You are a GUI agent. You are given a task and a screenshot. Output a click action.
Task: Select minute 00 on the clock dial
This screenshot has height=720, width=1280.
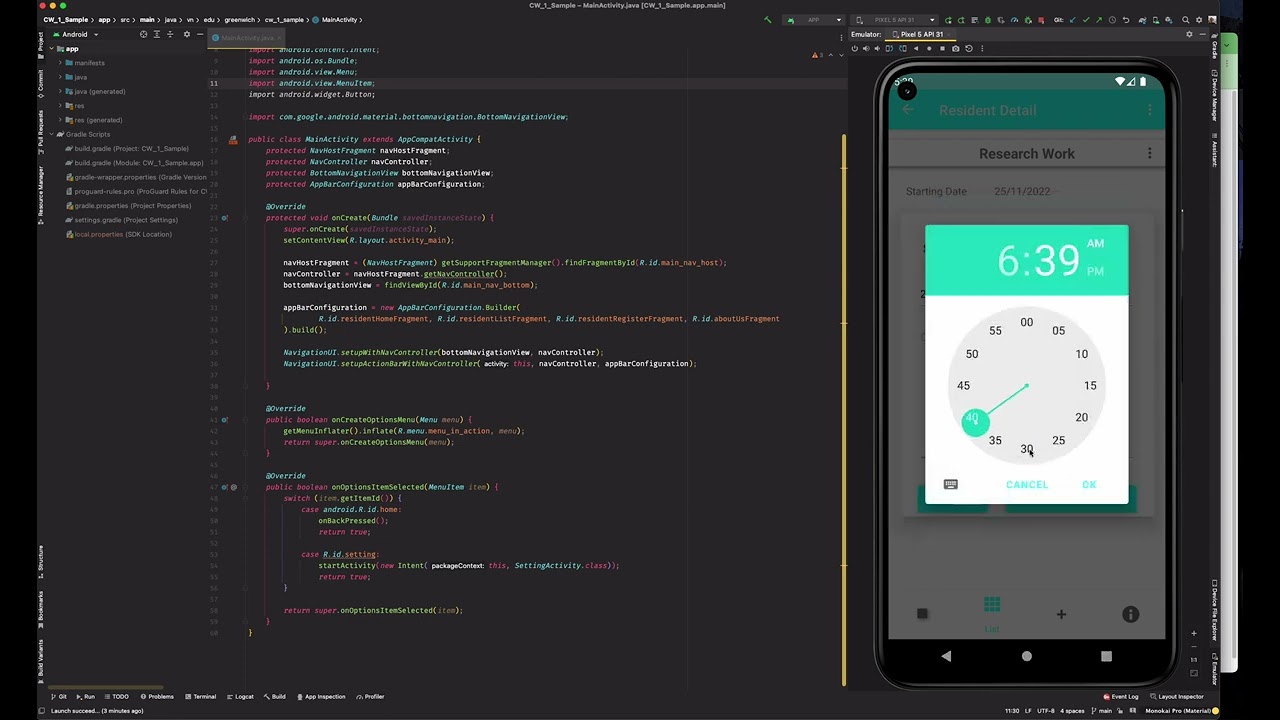pos(1027,322)
